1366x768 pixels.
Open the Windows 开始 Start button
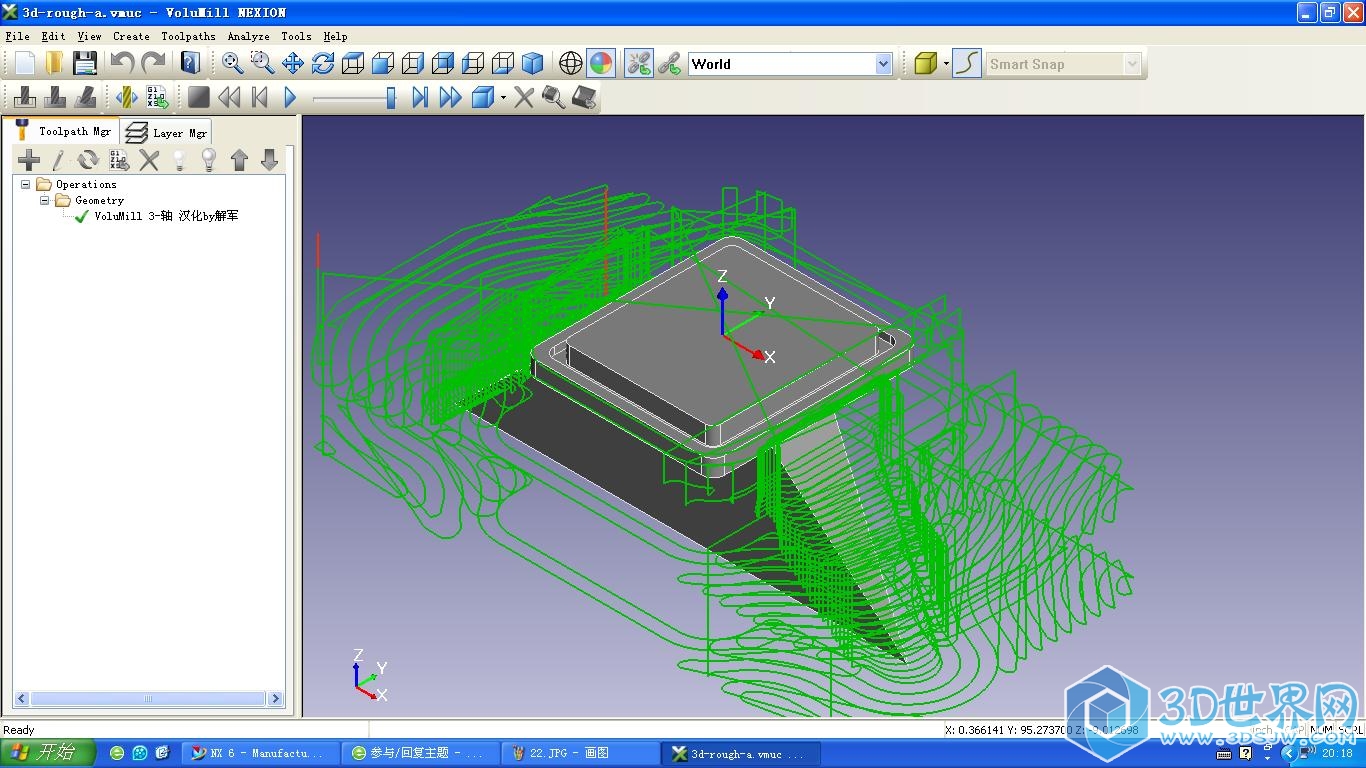(x=47, y=753)
